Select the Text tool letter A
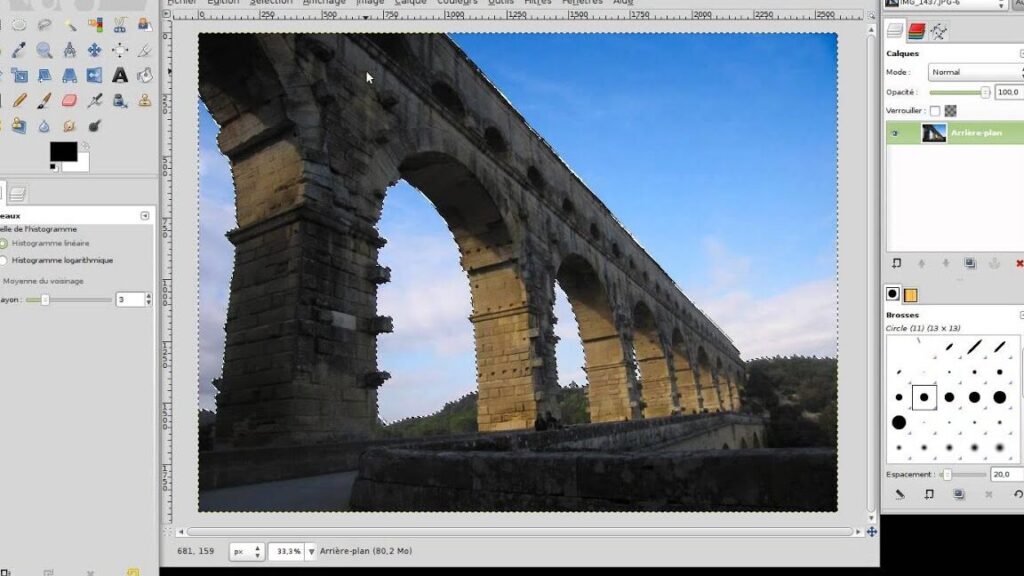This screenshot has width=1024, height=576. coord(120,75)
